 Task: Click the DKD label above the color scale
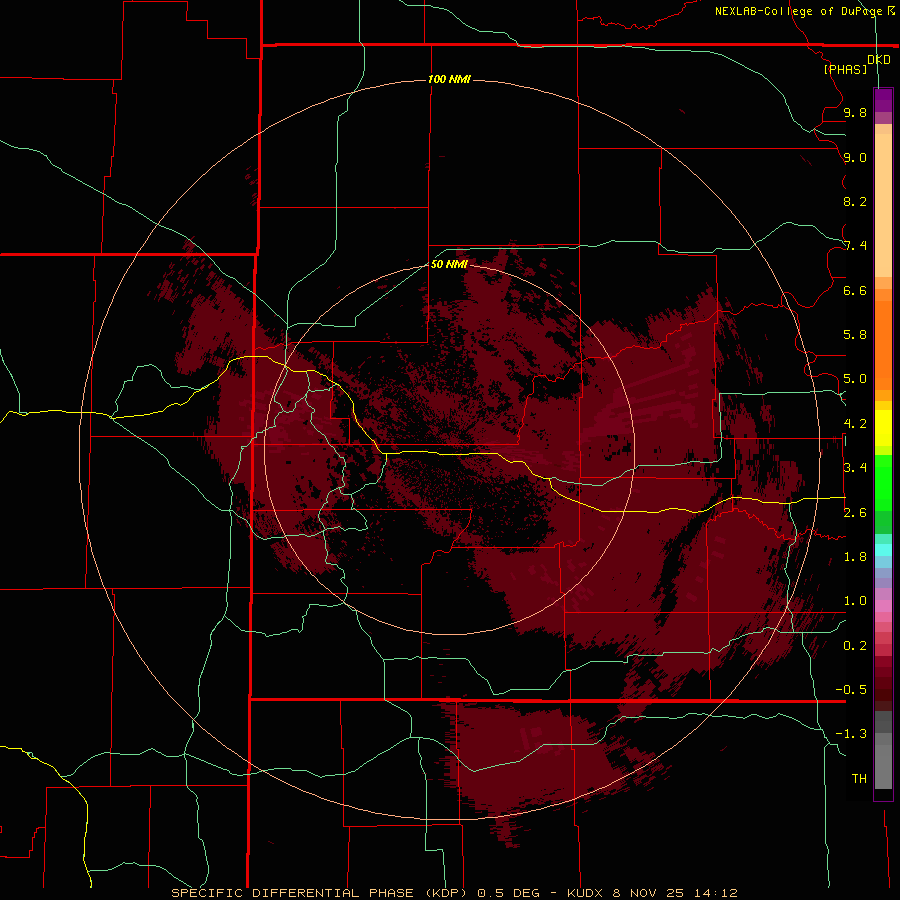(x=879, y=60)
